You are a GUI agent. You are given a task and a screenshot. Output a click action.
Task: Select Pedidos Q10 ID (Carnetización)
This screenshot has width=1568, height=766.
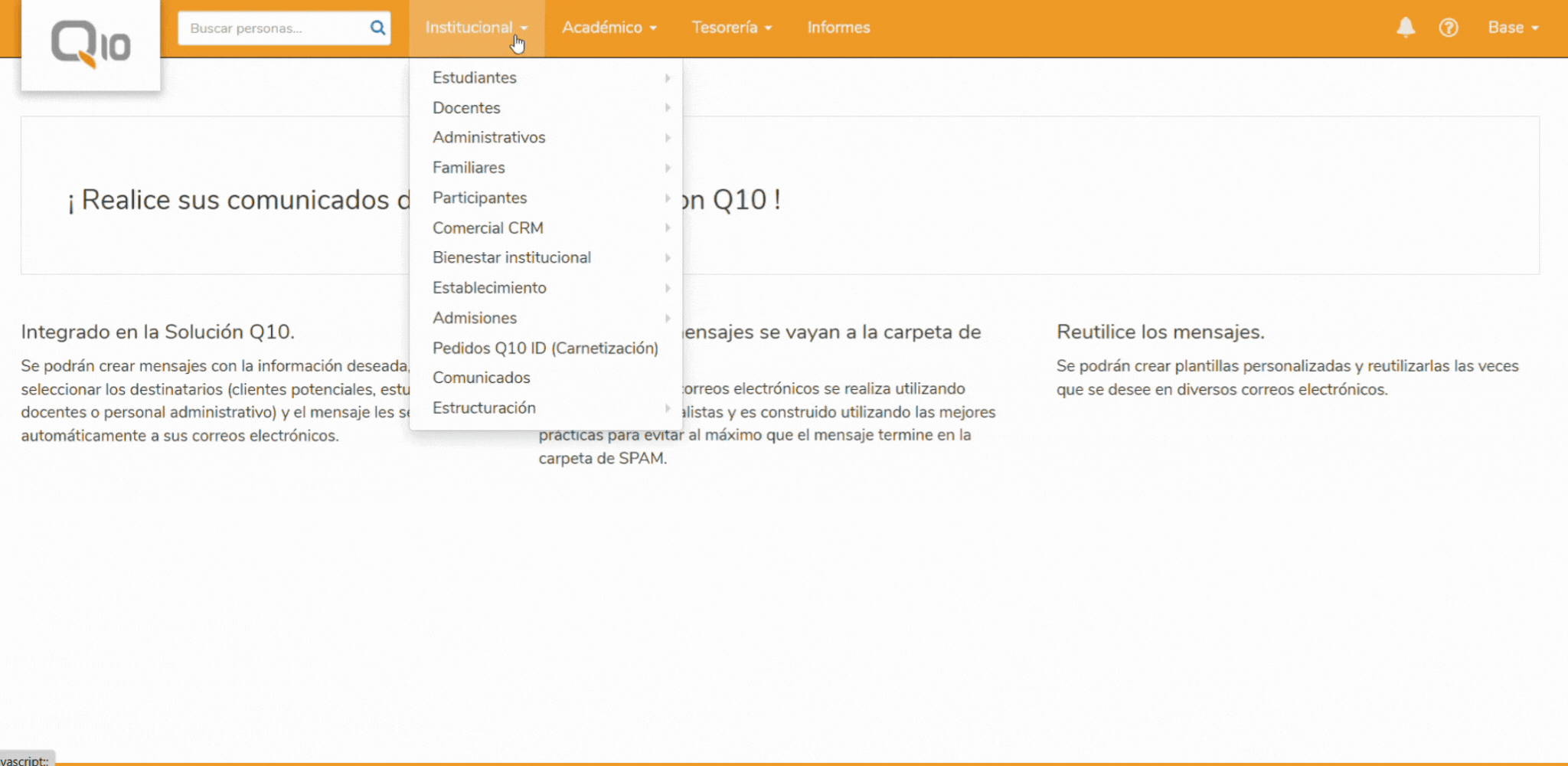click(545, 347)
